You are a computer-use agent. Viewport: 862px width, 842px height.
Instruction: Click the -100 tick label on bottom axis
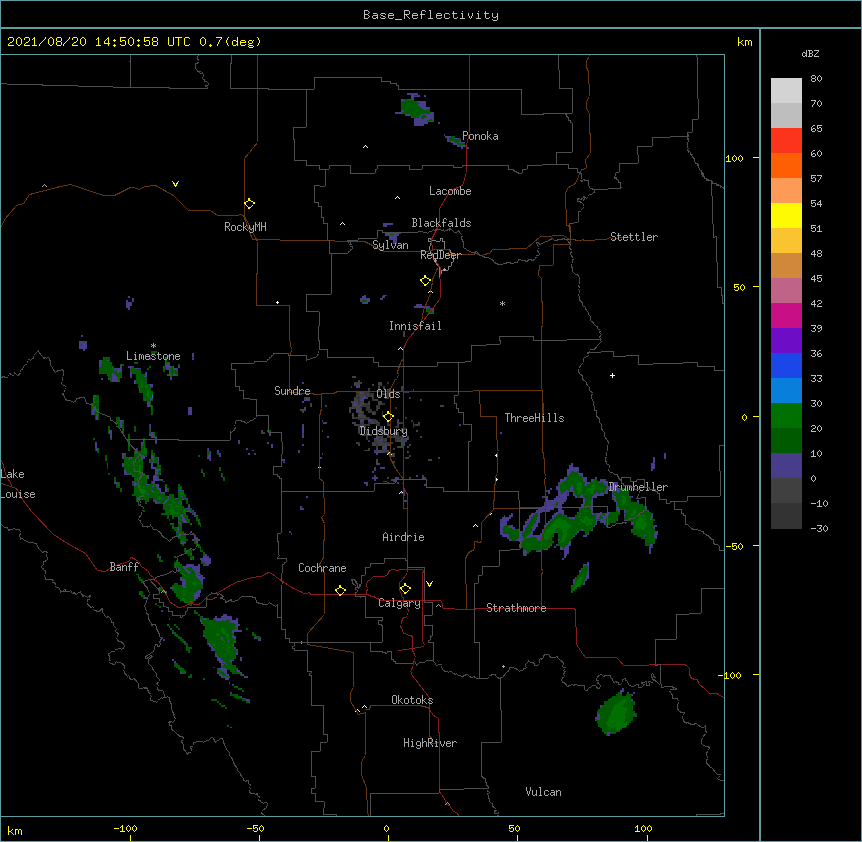point(126,828)
